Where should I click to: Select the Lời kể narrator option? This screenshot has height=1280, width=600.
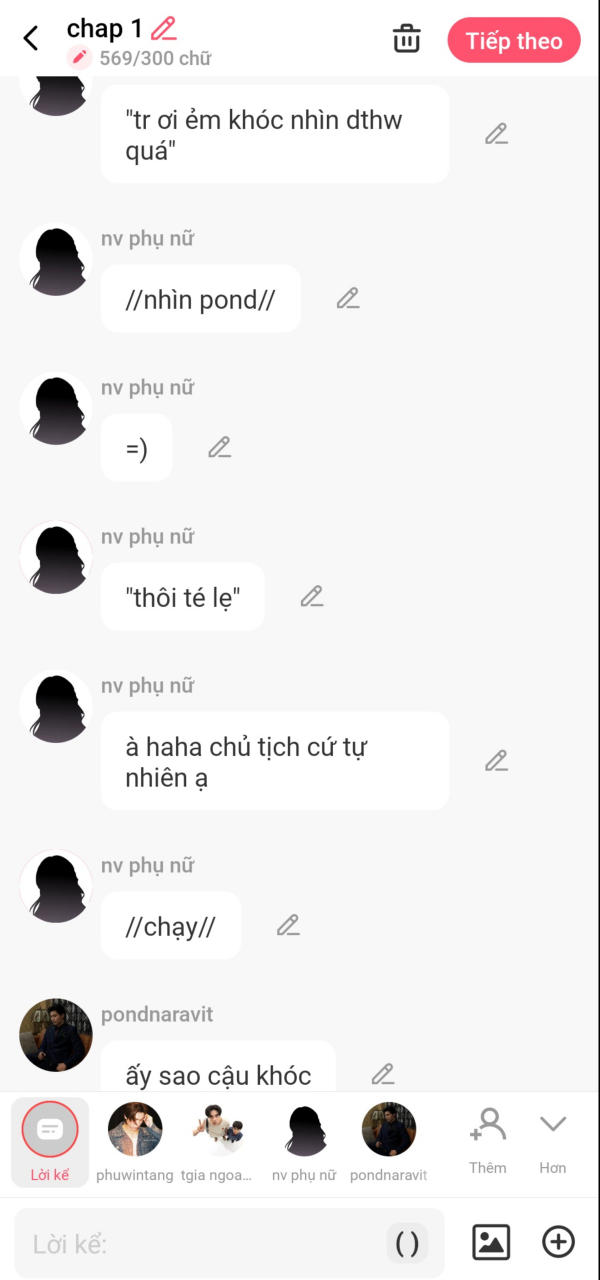point(50,1141)
